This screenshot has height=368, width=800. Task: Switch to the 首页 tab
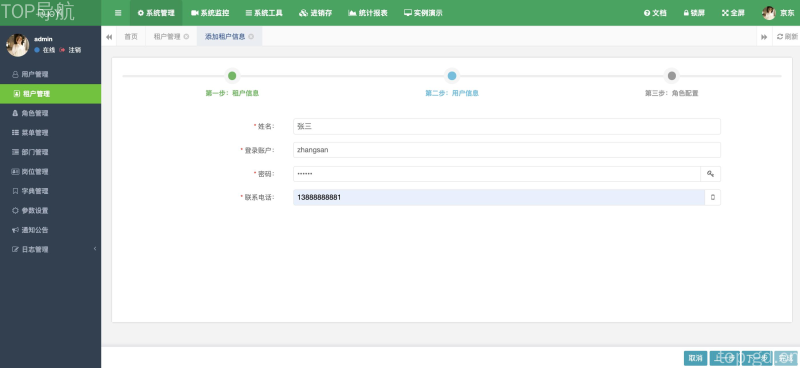[x=131, y=37]
